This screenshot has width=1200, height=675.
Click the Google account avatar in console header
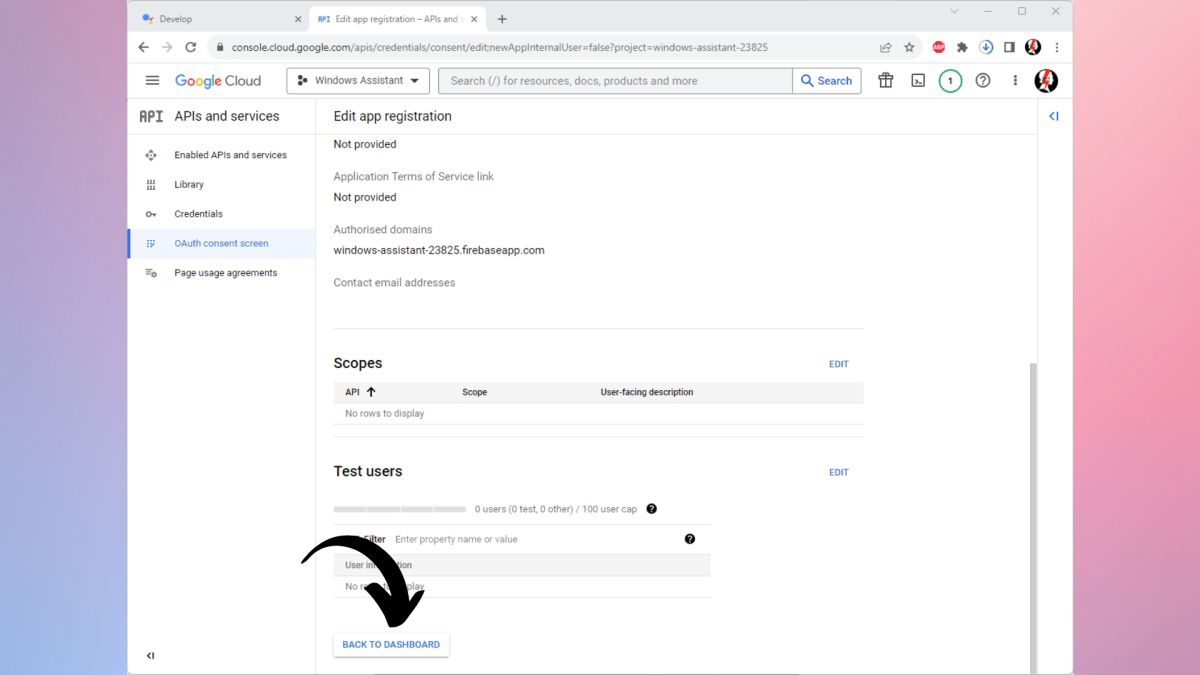(x=1046, y=81)
